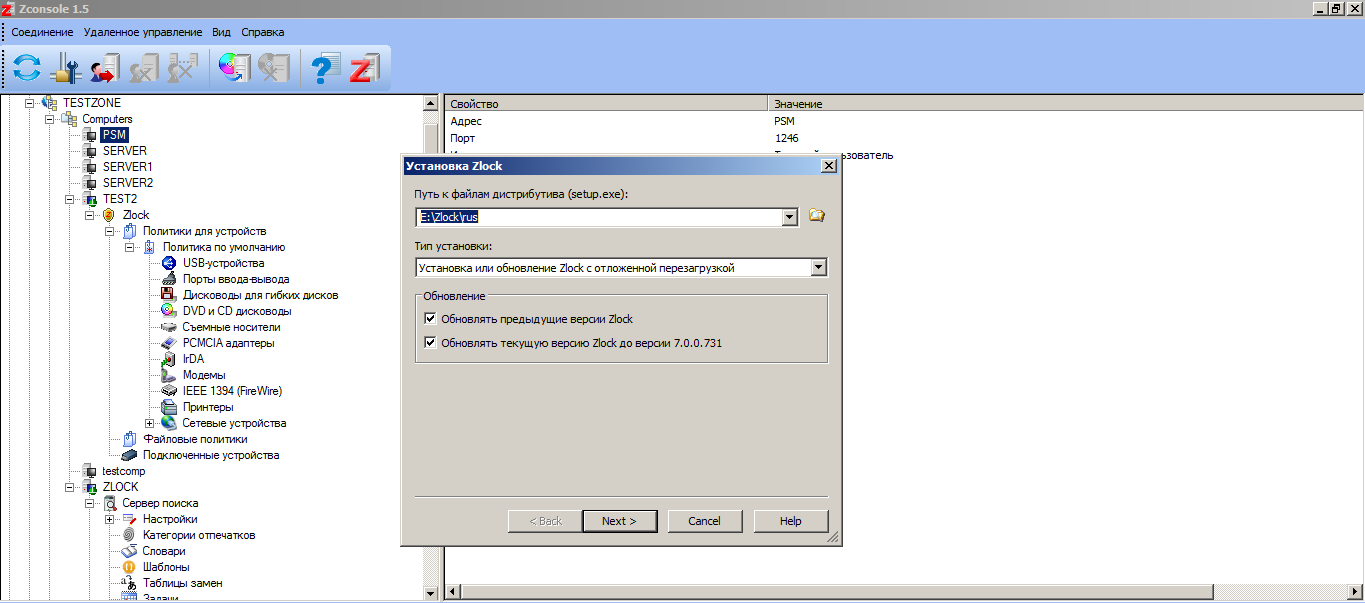Click the folder browse icon in Установка Zlock dialog
Image resolution: width=1365 pixels, height=603 pixels.
[816, 215]
